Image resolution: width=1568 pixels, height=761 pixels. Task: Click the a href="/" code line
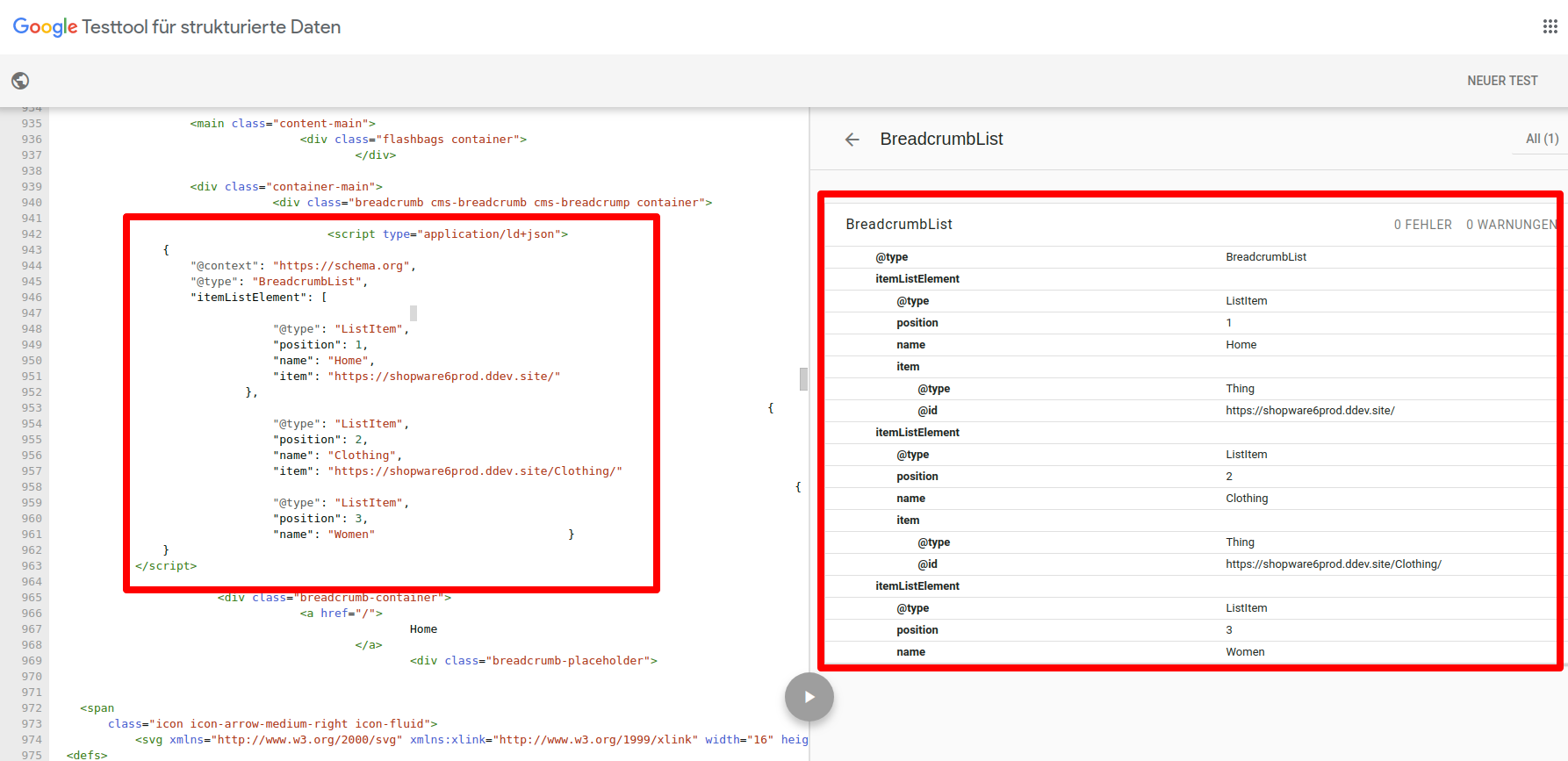click(341, 614)
